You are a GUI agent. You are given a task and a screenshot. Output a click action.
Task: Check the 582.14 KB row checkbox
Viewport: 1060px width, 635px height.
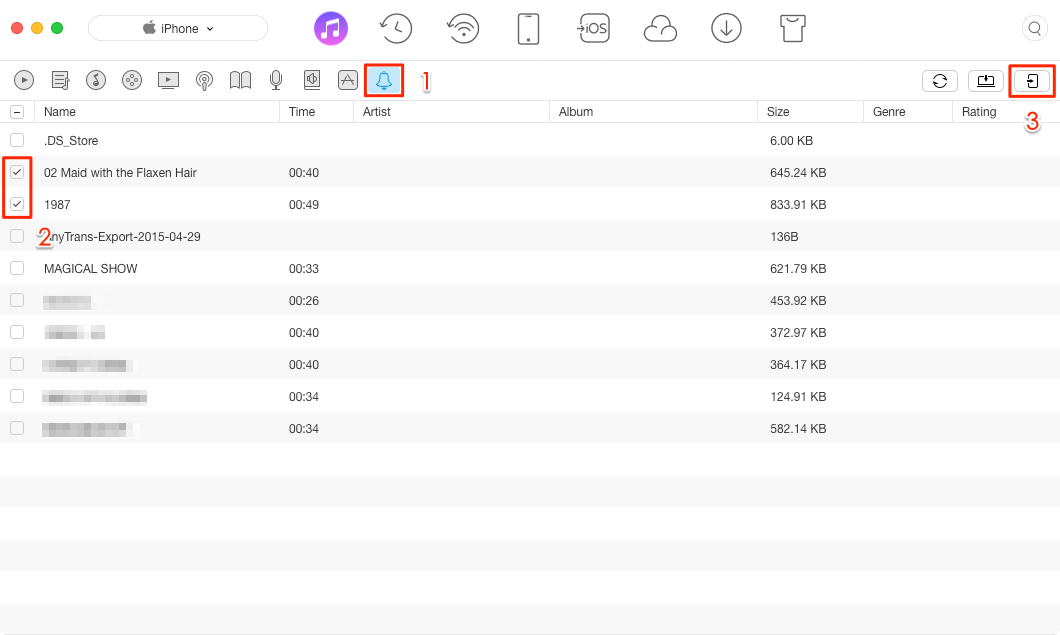[x=18, y=428]
